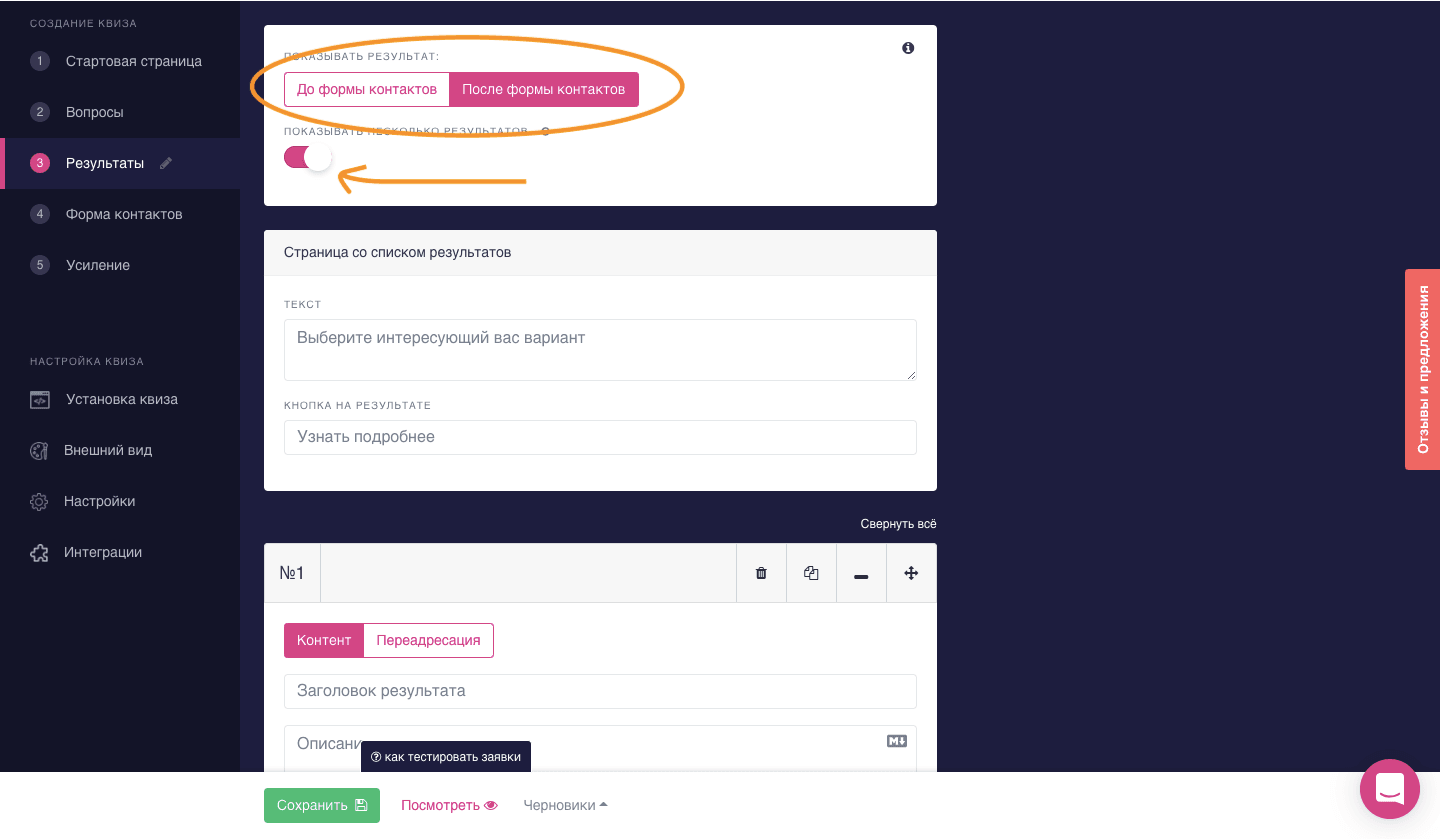This screenshot has height=839, width=1440.
Task: Click the Markdown icon in description field
Action: pos(896,741)
